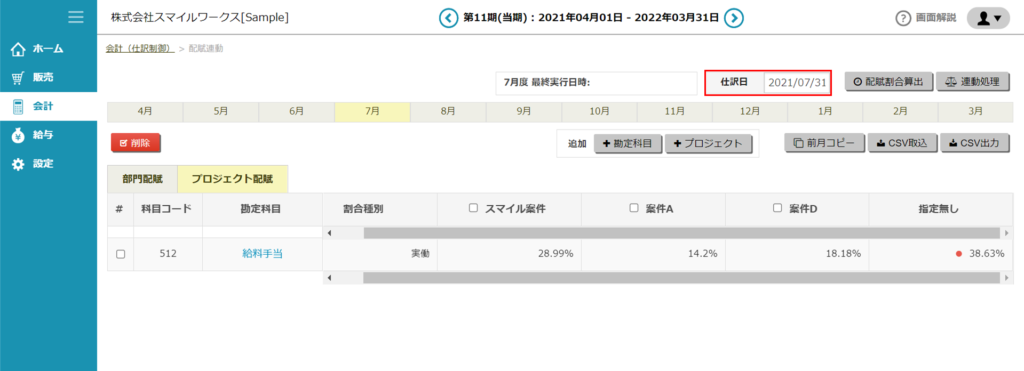Click the 実働 ratio type cell
This screenshot has height=371, width=1024.
click(380, 254)
